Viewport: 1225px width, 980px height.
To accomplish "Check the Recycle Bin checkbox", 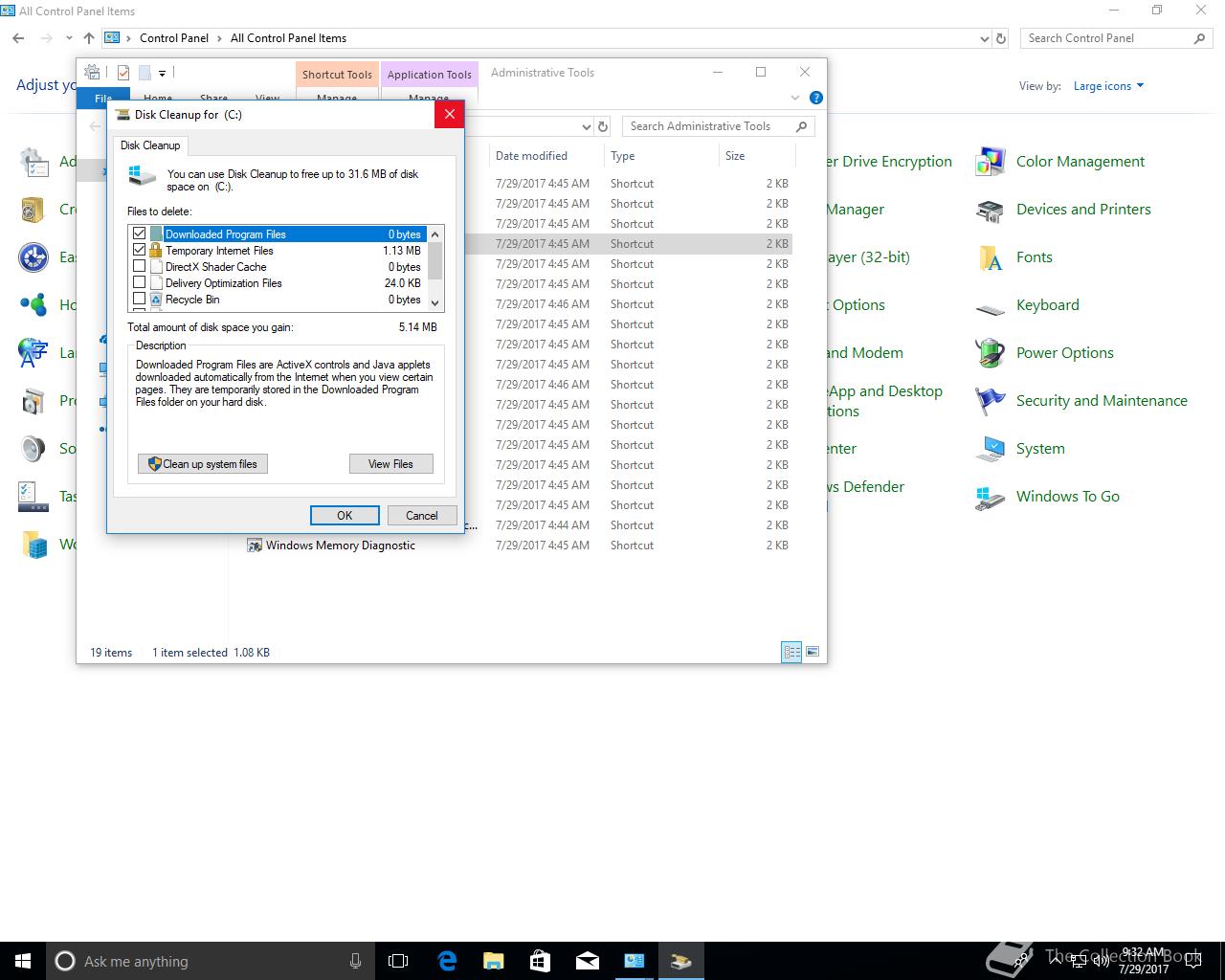I will point(140,299).
